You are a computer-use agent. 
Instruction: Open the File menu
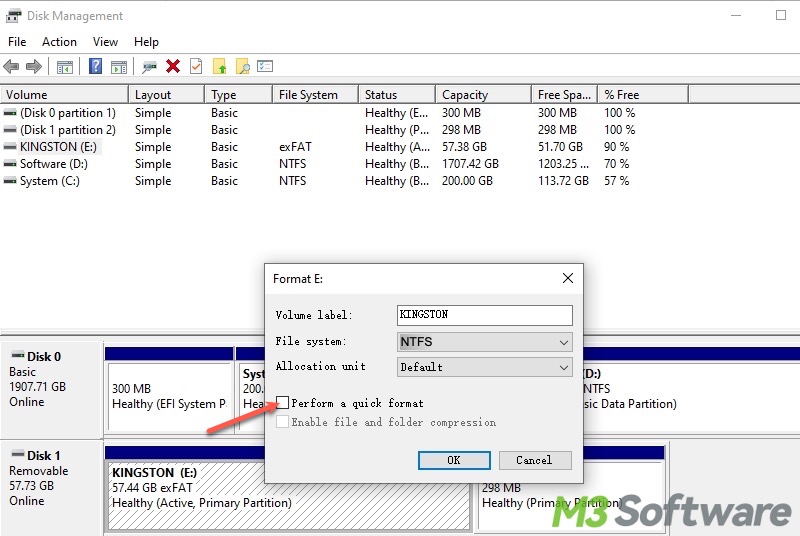[x=17, y=42]
